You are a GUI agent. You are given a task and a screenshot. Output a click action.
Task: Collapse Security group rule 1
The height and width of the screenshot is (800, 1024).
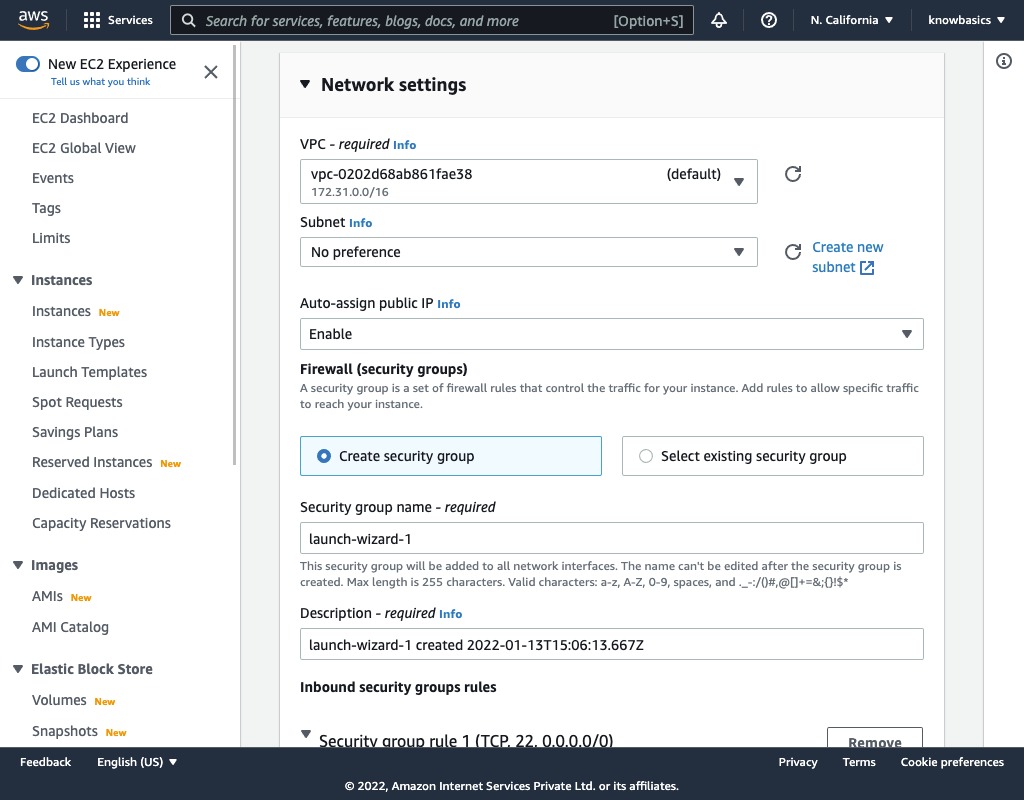[306, 734]
